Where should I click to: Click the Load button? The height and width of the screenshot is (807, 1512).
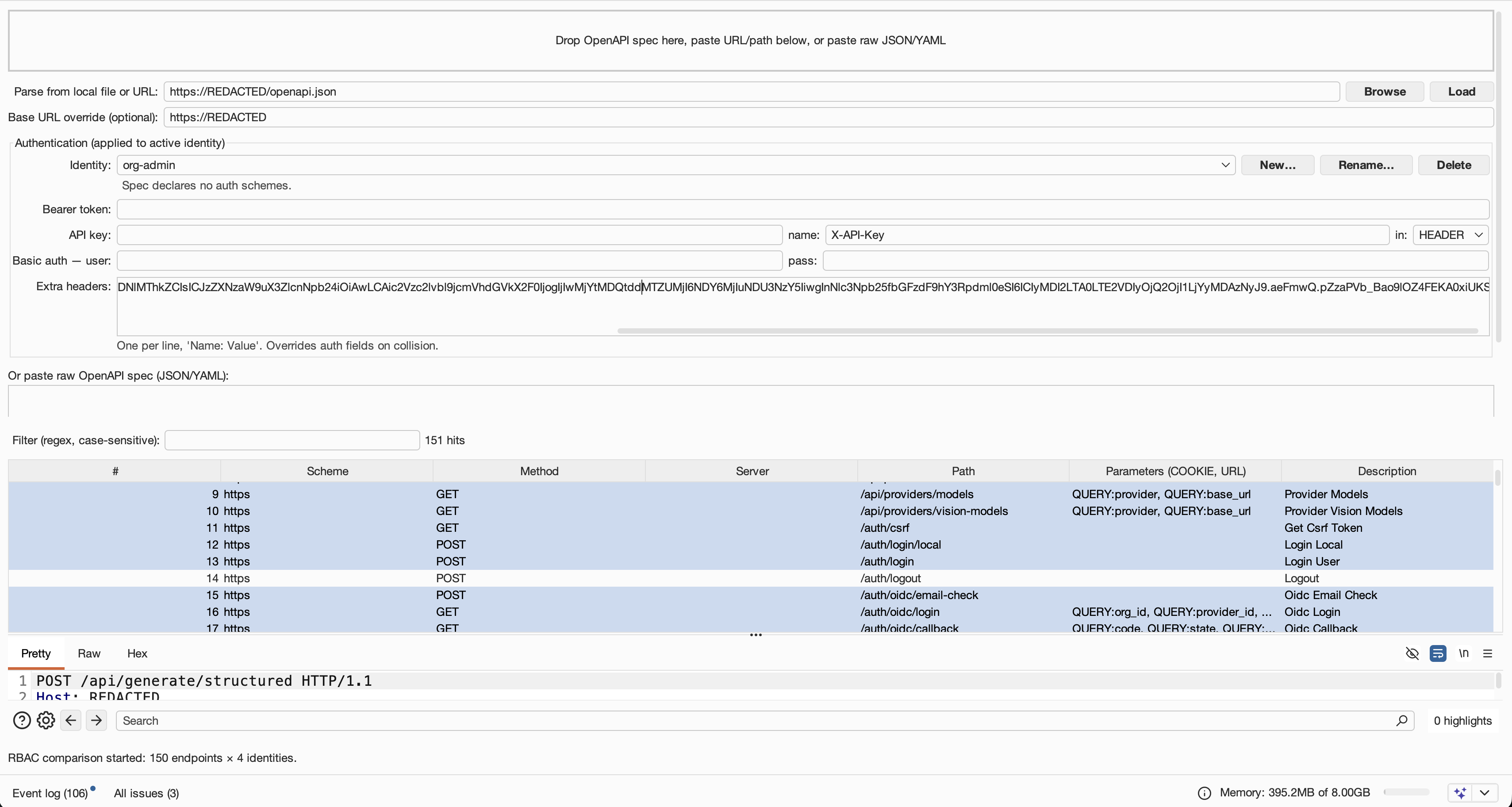click(1462, 92)
